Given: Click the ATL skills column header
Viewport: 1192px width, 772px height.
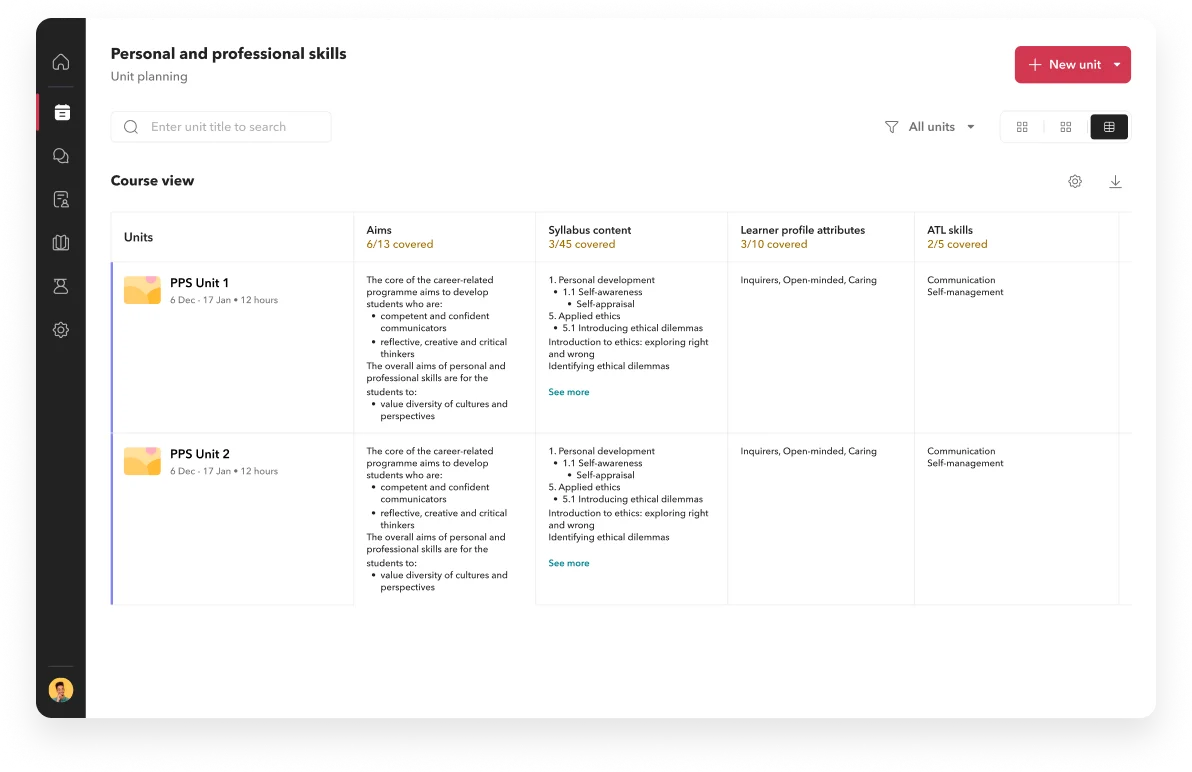Looking at the screenshot, I should (x=949, y=230).
